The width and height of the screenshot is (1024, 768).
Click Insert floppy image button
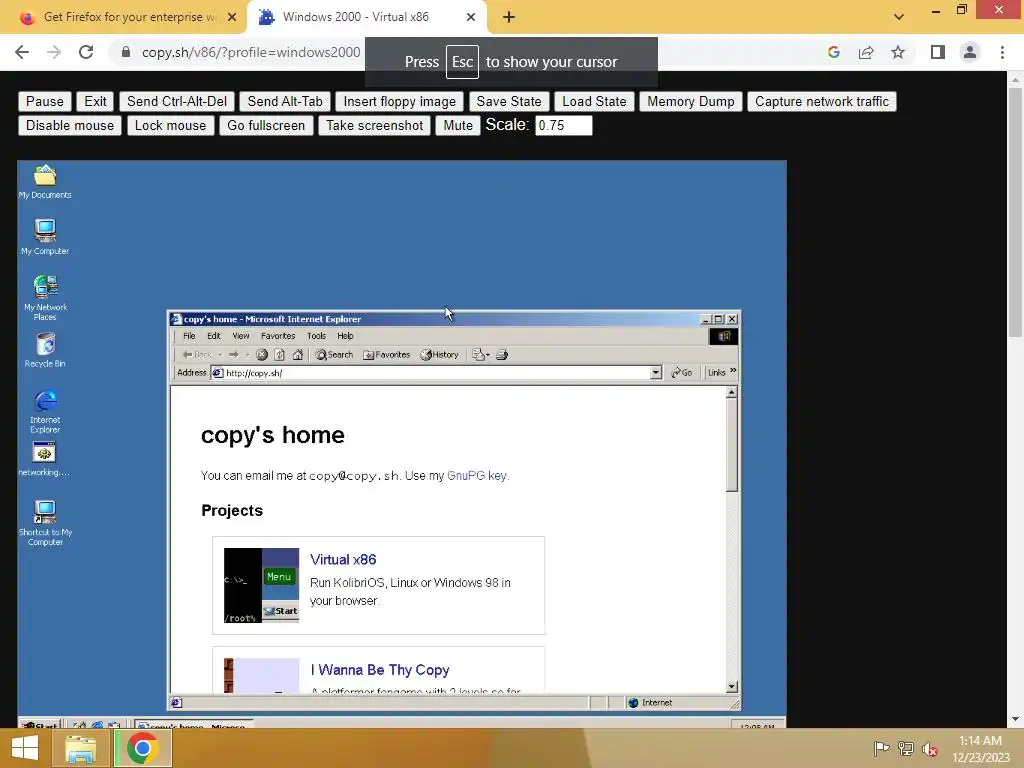tap(400, 101)
